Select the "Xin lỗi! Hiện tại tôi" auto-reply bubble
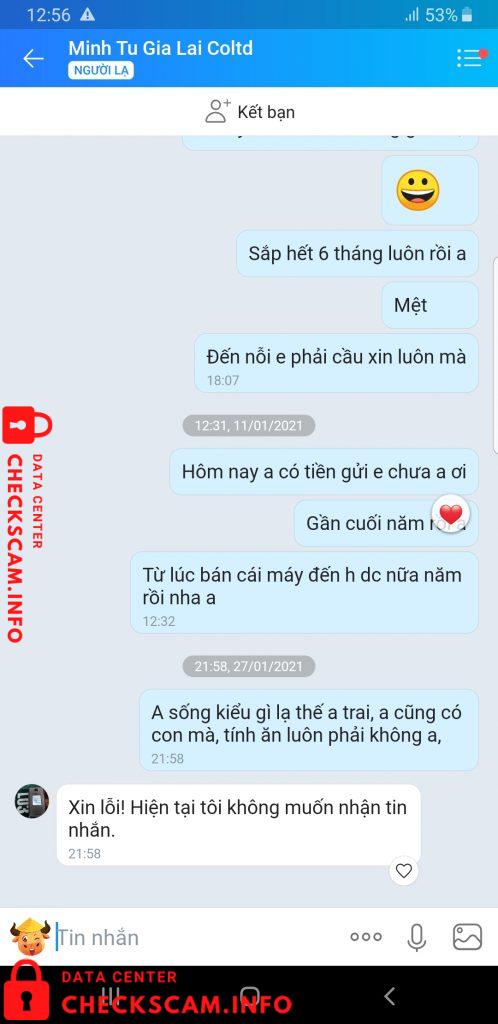The image size is (498, 1024). tap(238, 825)
